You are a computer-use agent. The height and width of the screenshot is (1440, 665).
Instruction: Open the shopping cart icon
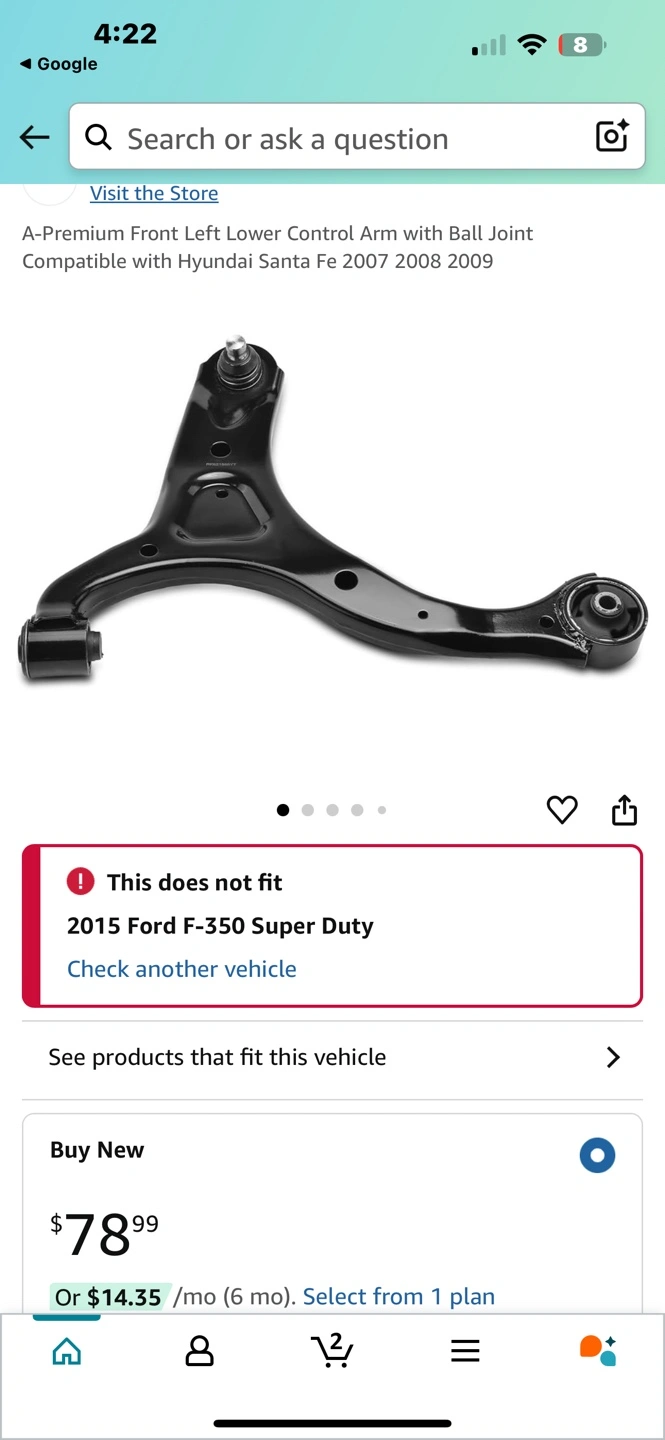coord(332,1350)
